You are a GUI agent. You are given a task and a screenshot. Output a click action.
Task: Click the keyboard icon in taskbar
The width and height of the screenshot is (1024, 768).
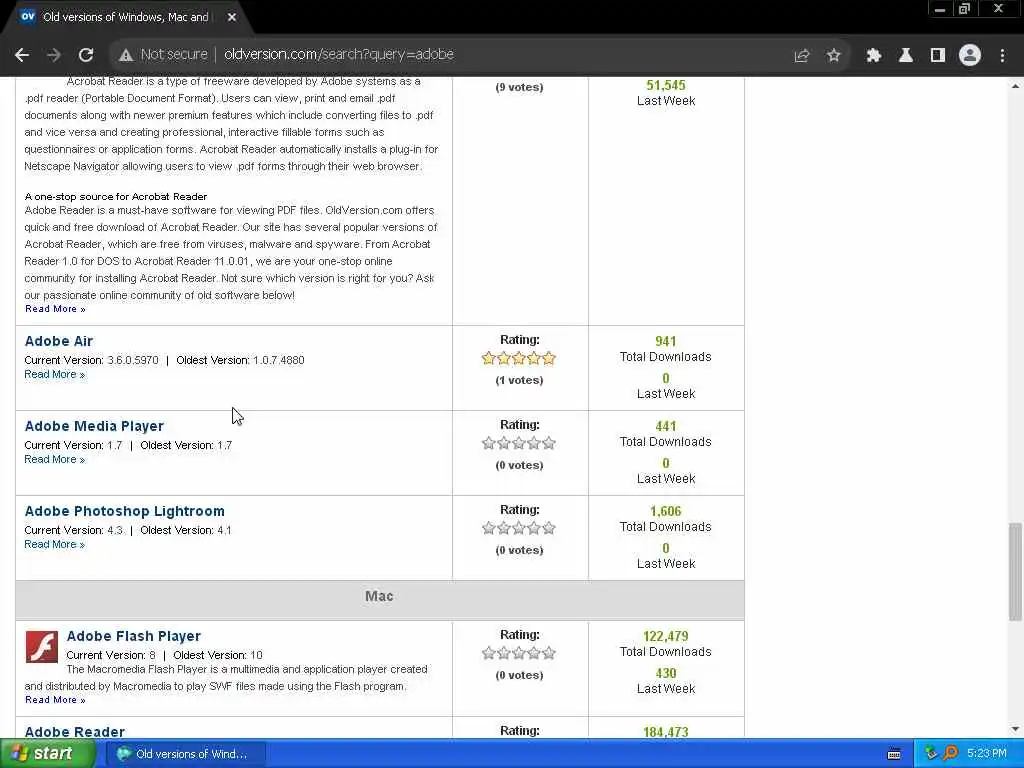(894, 754)
